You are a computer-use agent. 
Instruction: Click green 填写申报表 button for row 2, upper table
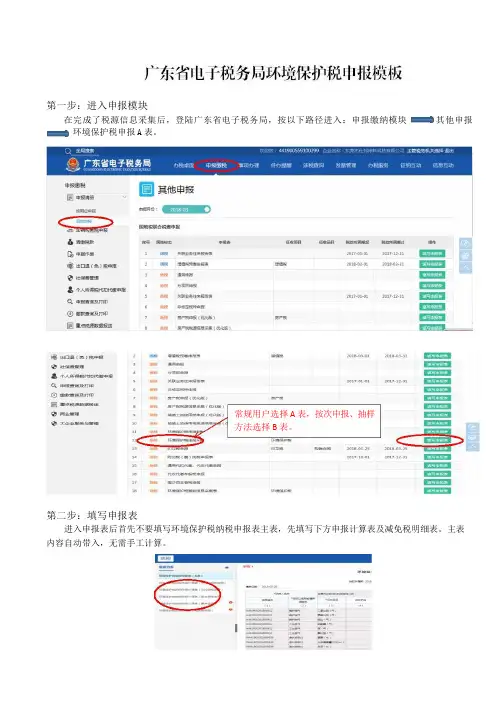432,264
